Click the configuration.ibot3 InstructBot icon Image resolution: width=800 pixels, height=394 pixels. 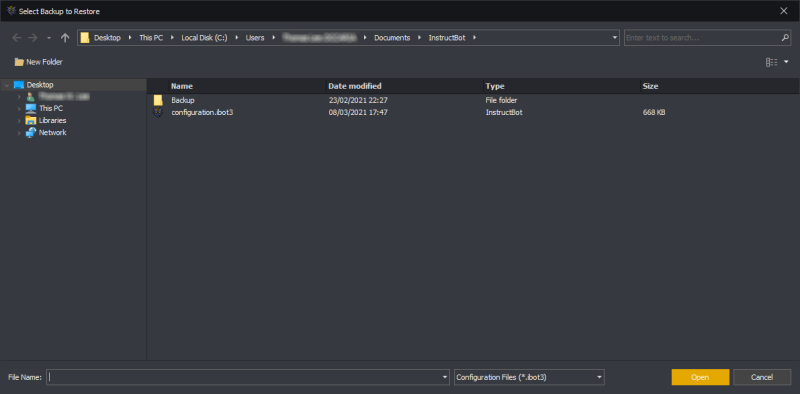click(158, 112)
